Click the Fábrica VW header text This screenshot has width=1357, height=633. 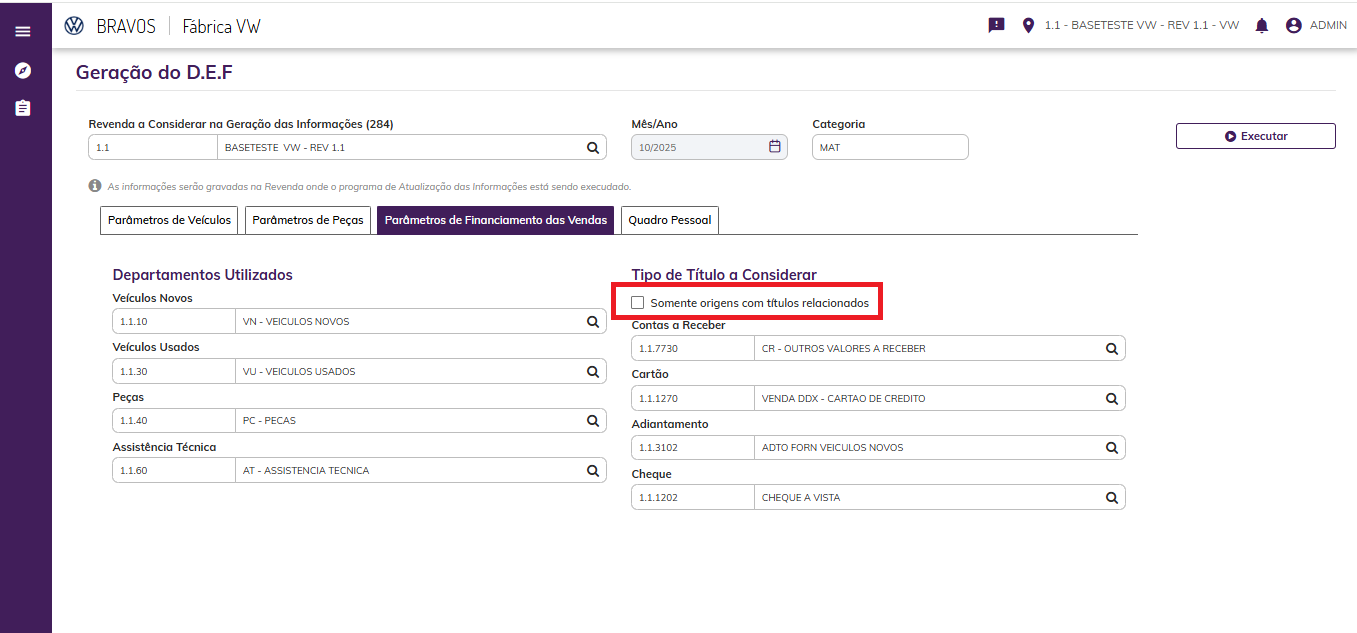tap(222, 27)
